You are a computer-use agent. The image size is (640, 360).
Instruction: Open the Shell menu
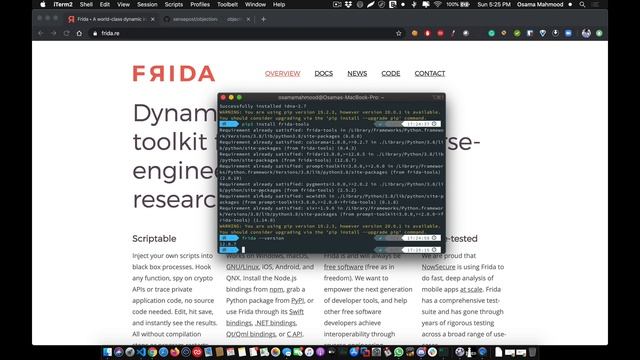coord(86,4)
